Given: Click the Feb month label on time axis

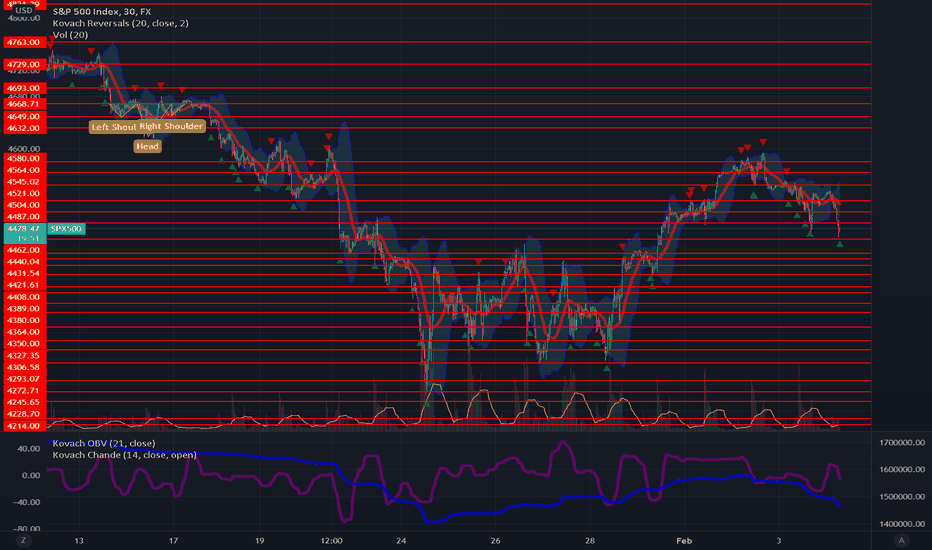Looking at the screenshot, I should [x=684, y=540].
